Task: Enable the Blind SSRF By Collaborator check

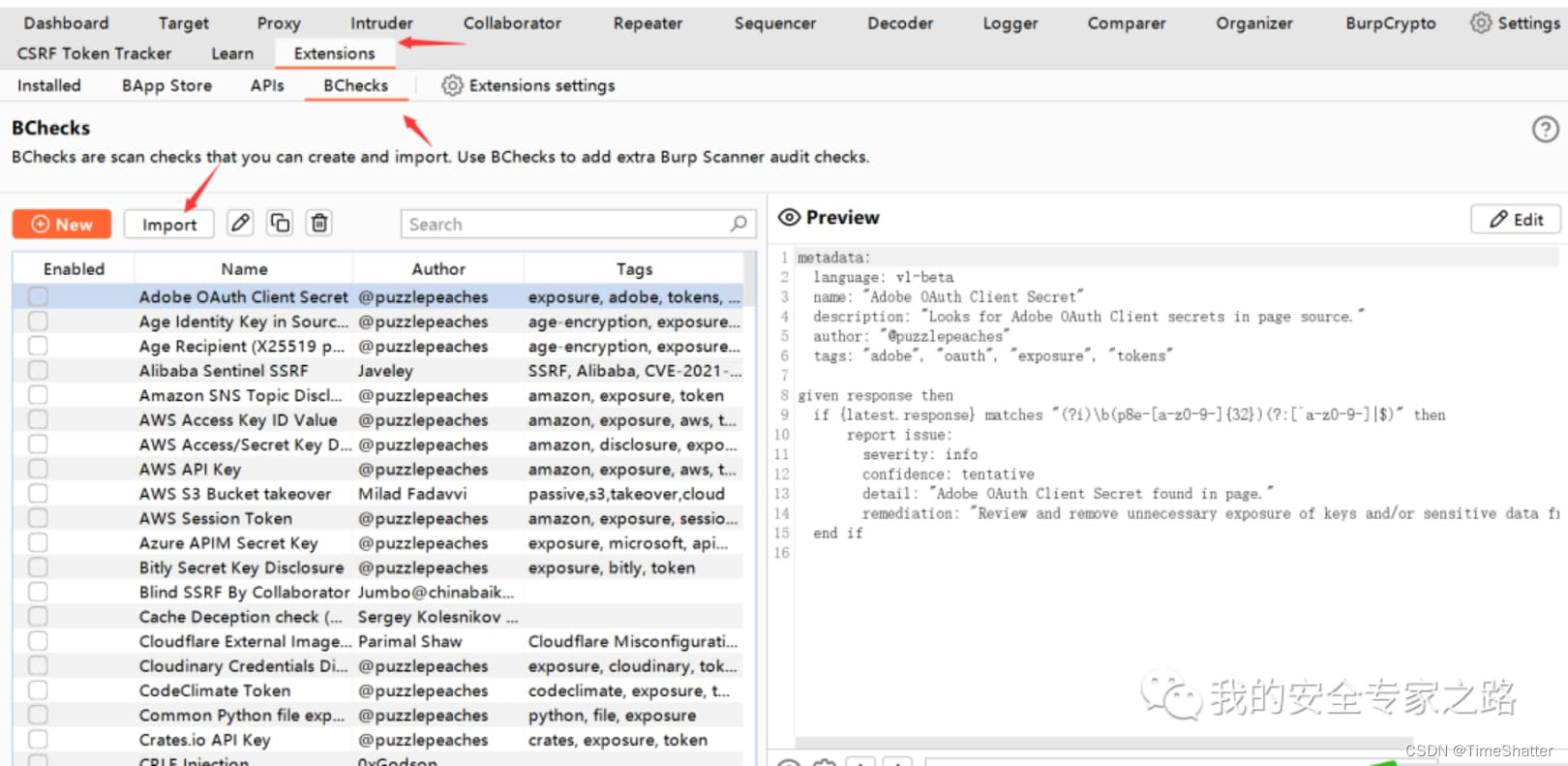Action: (x=38, y=592)
